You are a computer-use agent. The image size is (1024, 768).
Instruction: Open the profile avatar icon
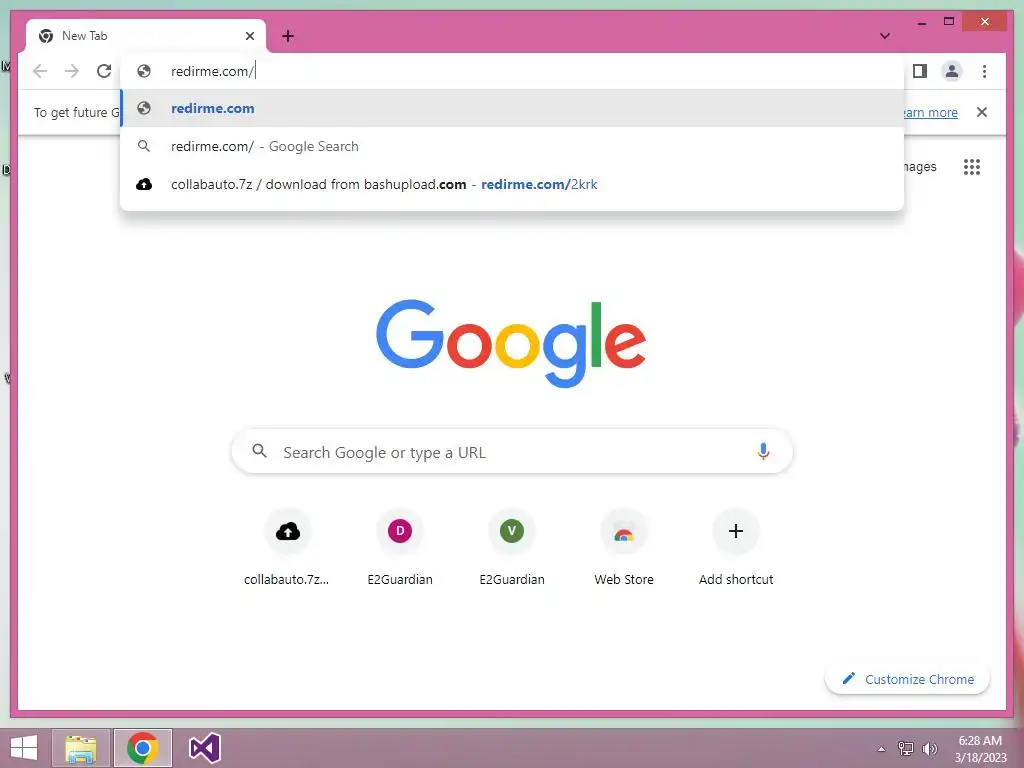pyautogui.click(x=952, y=71)
